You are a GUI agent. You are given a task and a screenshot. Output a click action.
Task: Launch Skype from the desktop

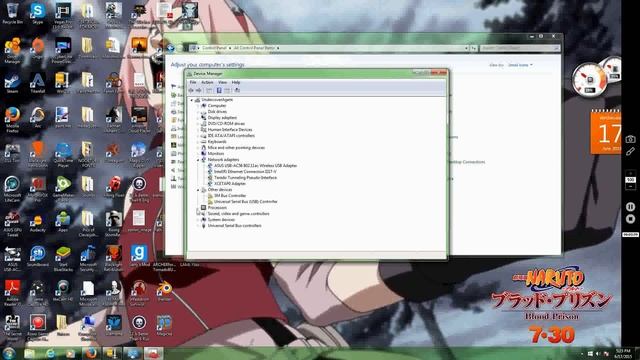pos(38,13)
